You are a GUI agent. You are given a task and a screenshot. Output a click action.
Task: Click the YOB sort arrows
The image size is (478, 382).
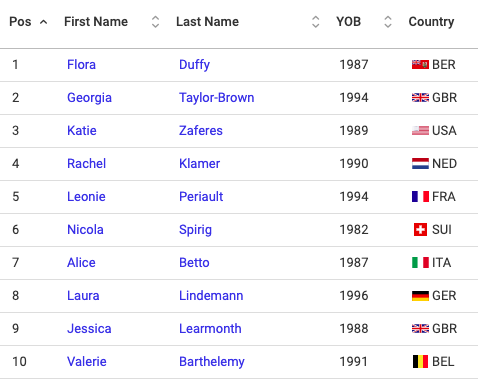pos(388,22)
